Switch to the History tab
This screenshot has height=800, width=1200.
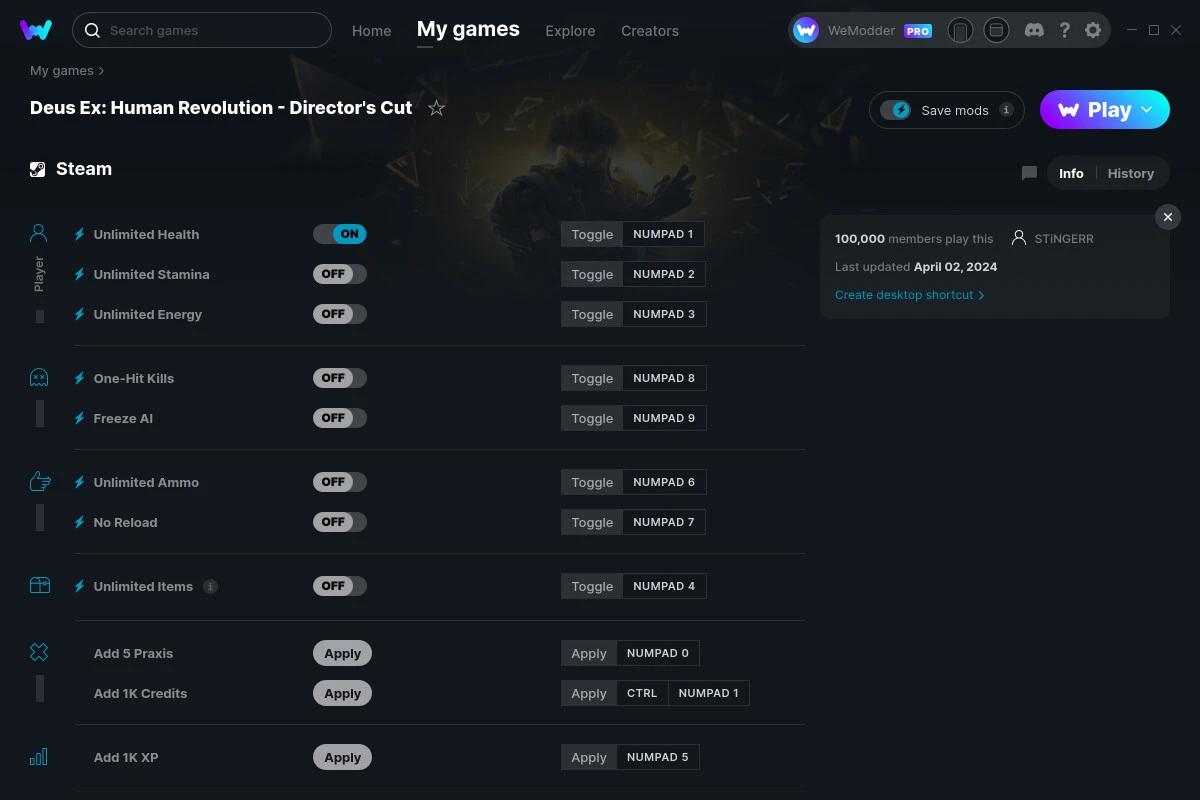pyautogui.click(x=1130, y=173)
